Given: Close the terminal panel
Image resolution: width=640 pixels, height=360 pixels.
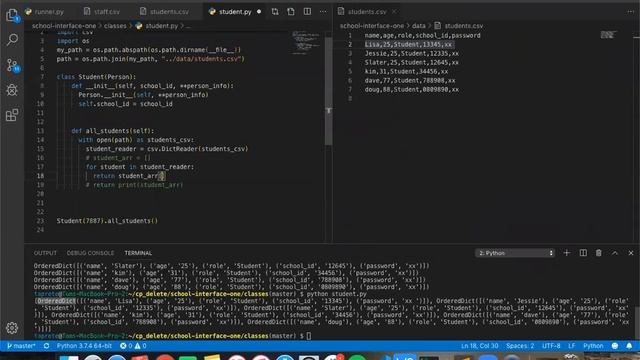Looking at the screenshot, I should 631,253.
